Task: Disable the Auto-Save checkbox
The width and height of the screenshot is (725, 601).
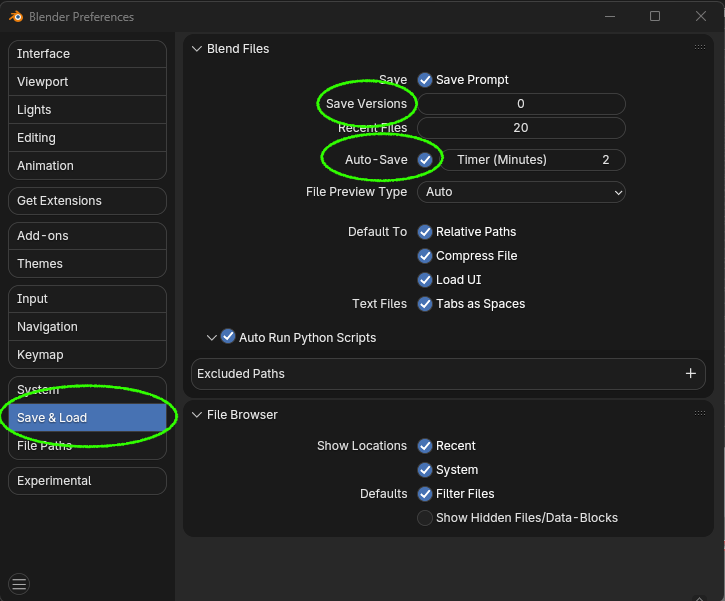Action: 425,160
